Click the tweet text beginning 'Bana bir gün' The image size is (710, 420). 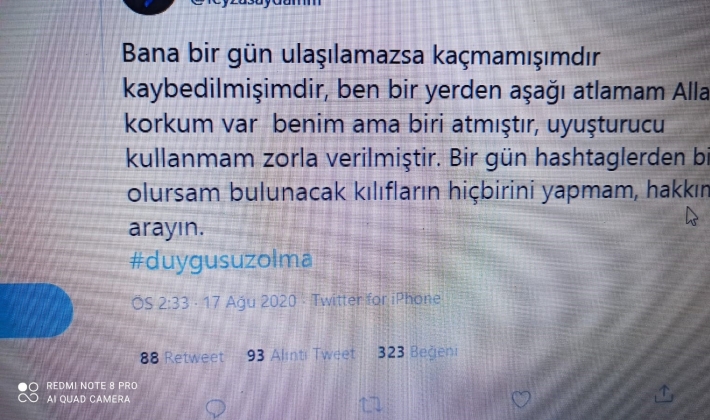click(x=416, y=140)
